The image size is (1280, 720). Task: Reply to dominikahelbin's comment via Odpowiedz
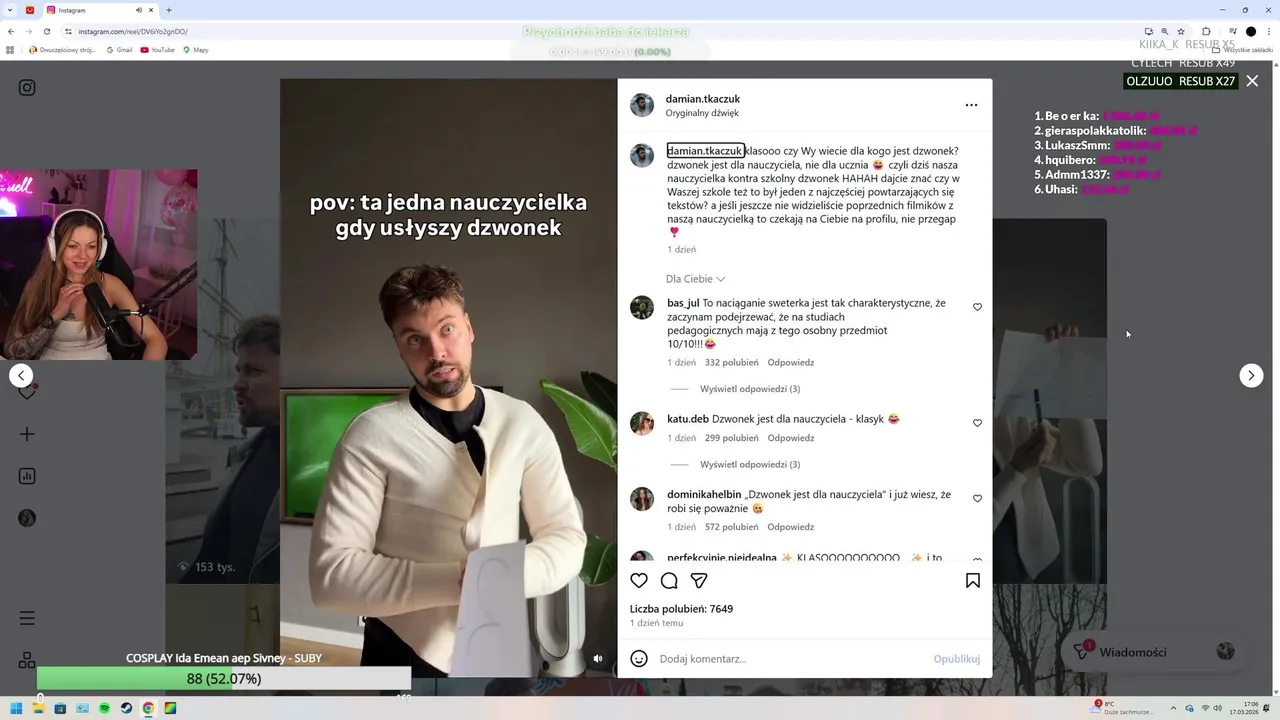(791, 527)
